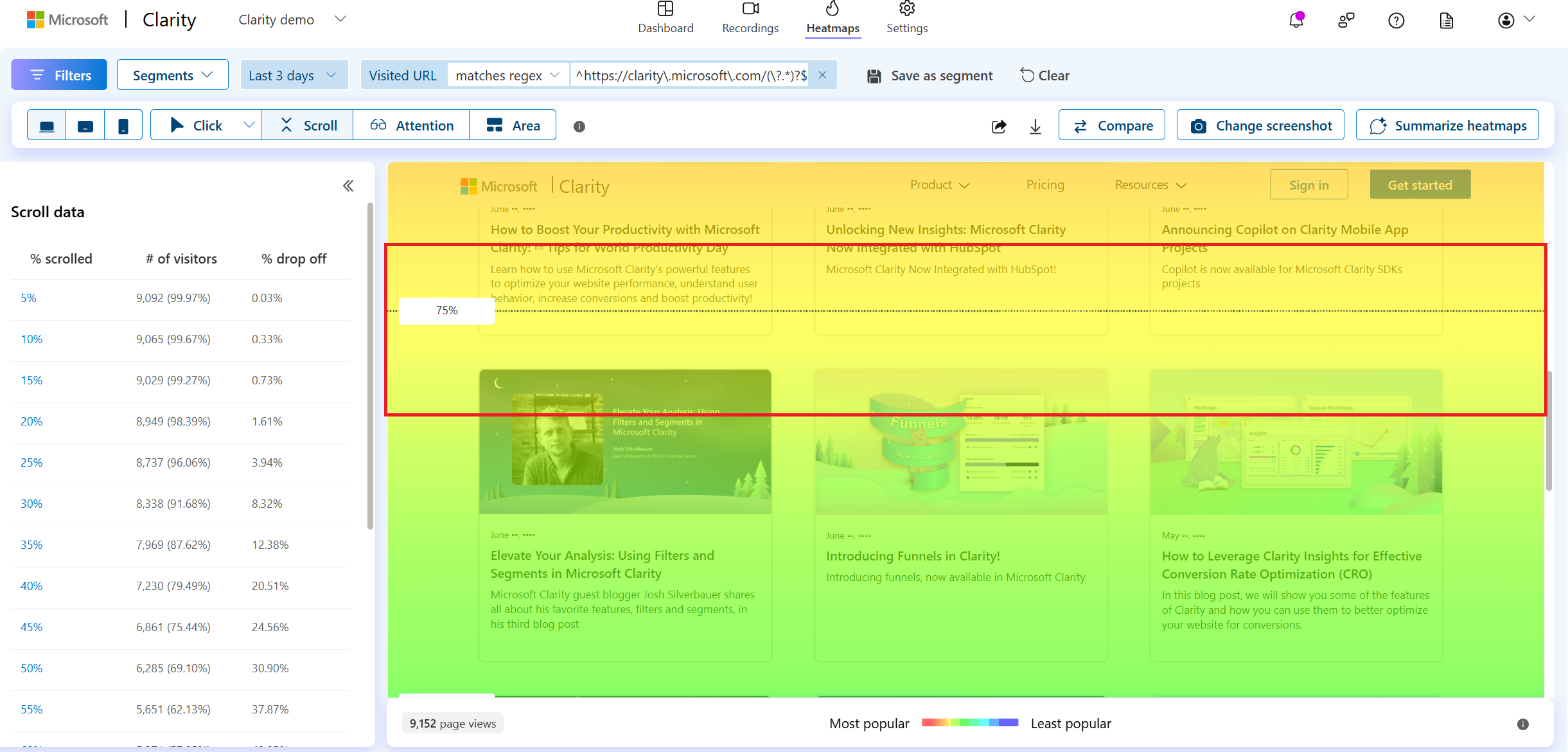Open the matches regex operator dropdown
Viewport: 1568px width, 752px height.
507,75
